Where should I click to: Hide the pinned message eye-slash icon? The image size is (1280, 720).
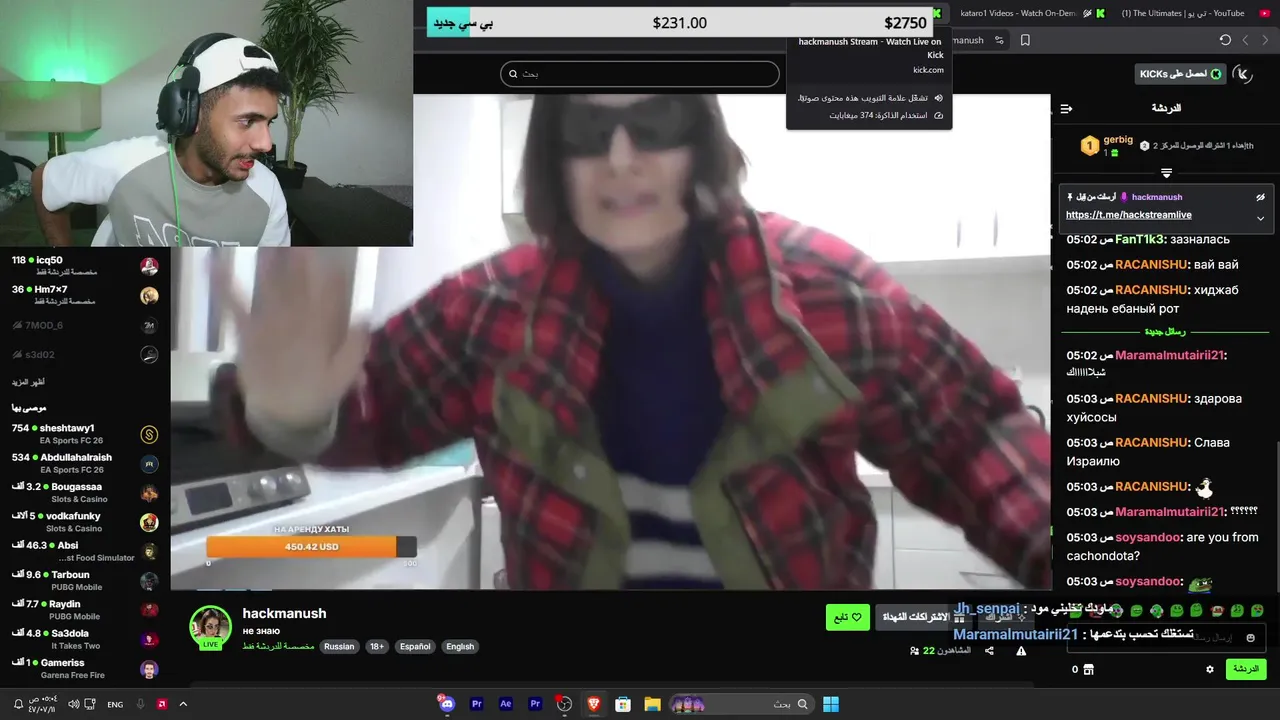click(1260, 197)
